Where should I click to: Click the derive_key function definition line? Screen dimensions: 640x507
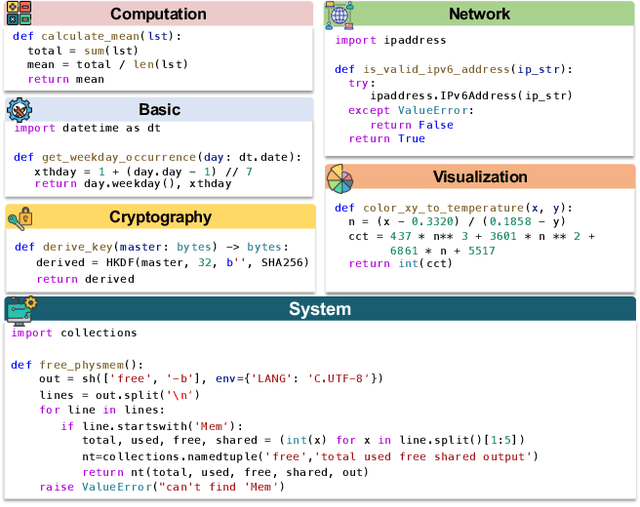[x=150, y=247]
